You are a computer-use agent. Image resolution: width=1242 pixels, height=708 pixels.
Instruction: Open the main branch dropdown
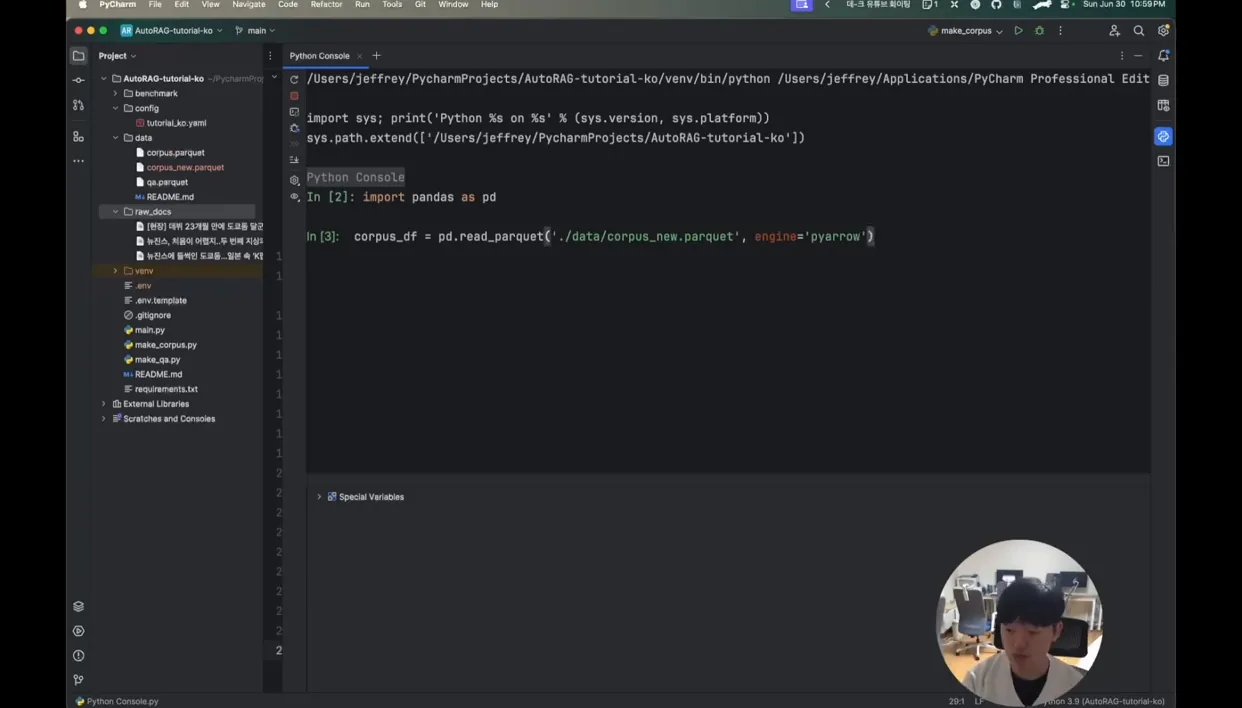pyautogui.click(x=255, y=31)
